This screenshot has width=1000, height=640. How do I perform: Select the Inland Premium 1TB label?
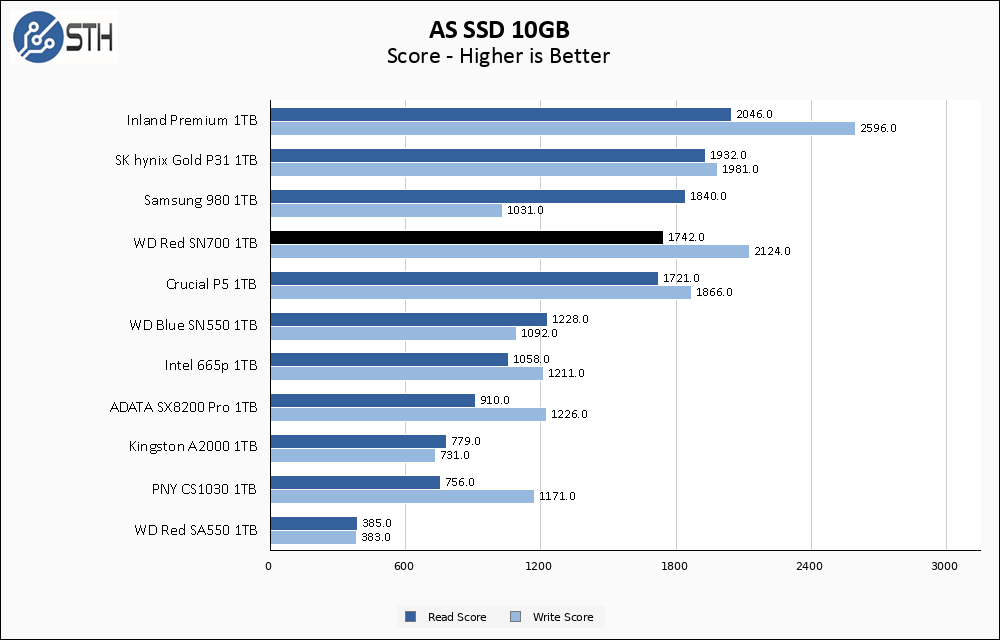[192, 120]
